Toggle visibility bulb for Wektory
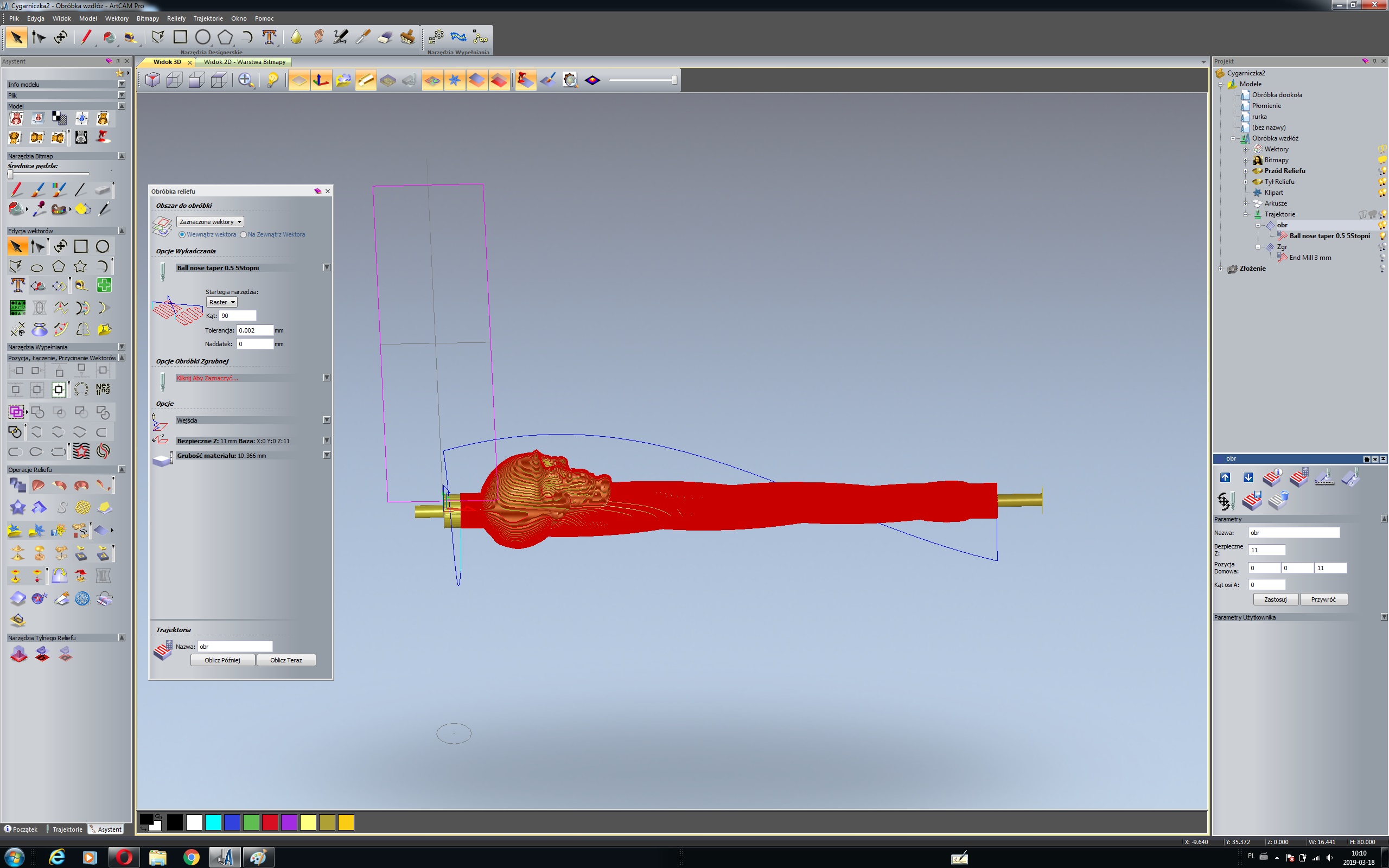 pyautogui.click(x=1382, y=149)
